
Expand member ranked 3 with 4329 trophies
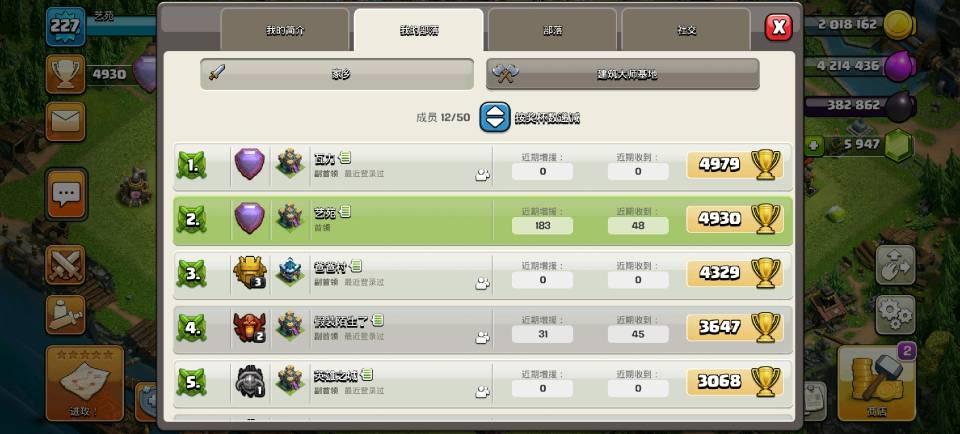coord(483,274)
